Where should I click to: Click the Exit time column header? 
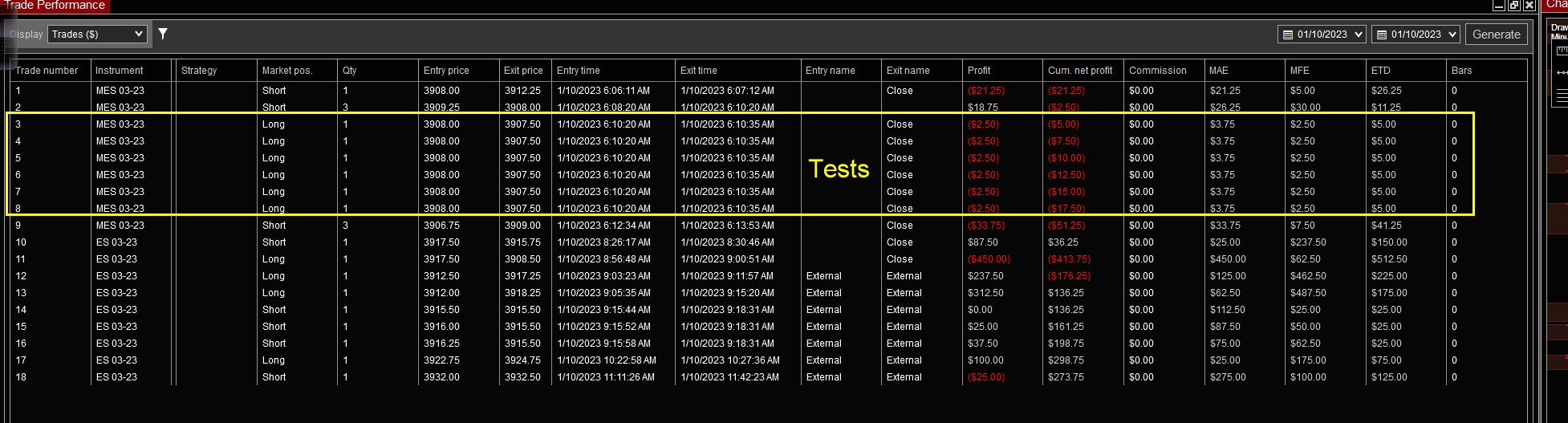click(699, 71)
